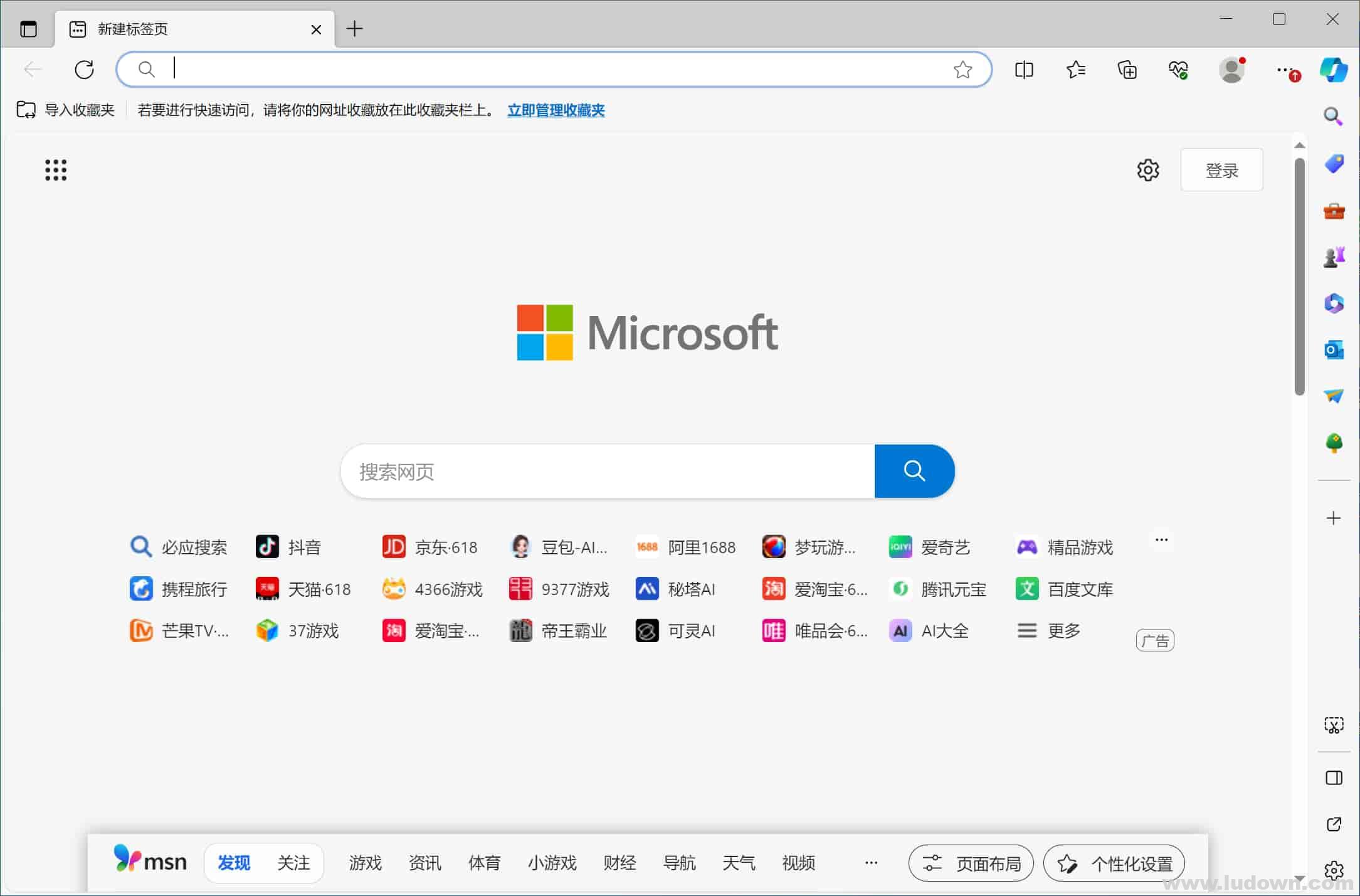Open Microsoft 365 sidebar icon
The width and height of the screenshot is (1360, 896).
1334,303
